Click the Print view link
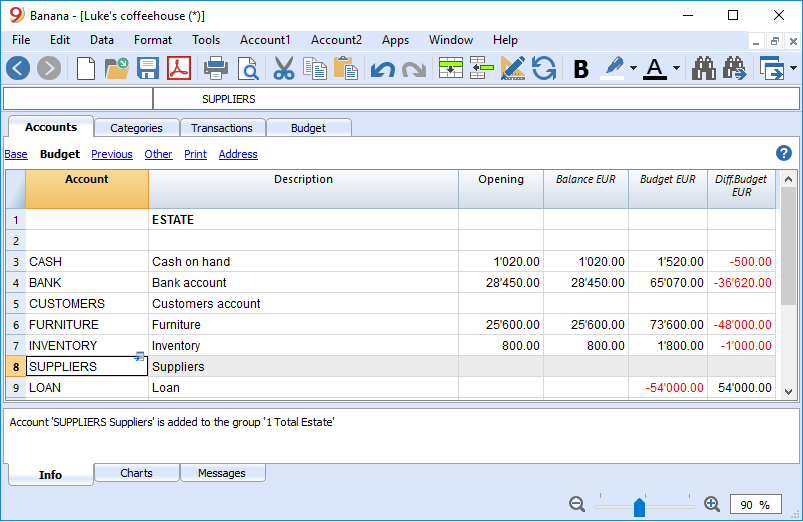Image resolution: width=803 pixels, height=522 pixels. click(x=196, y=154)
